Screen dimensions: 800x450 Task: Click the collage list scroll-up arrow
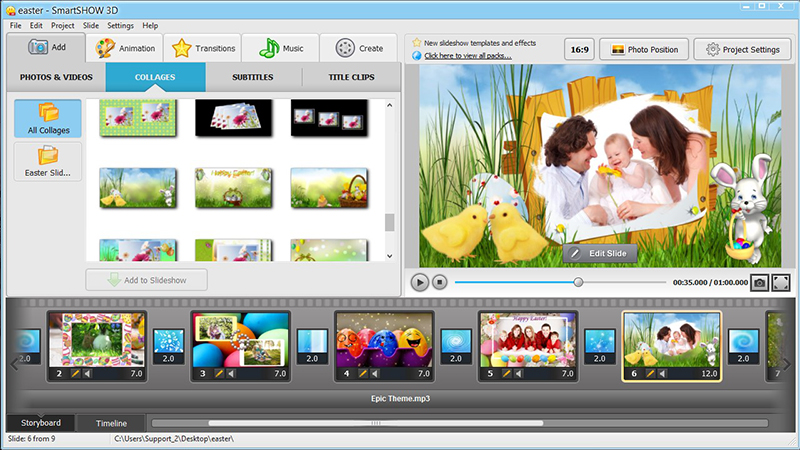389,105
